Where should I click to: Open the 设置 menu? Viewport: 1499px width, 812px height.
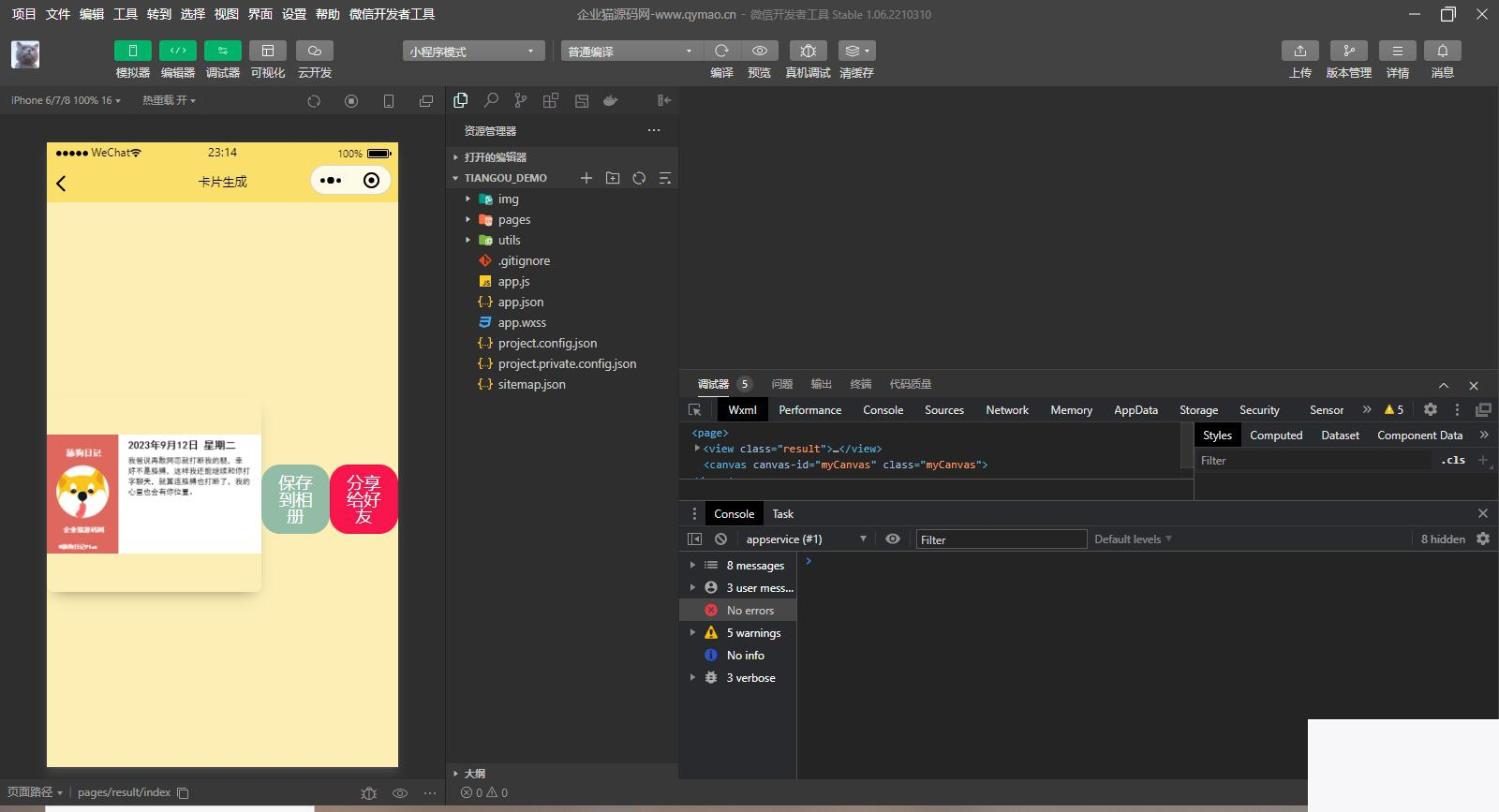294,14
